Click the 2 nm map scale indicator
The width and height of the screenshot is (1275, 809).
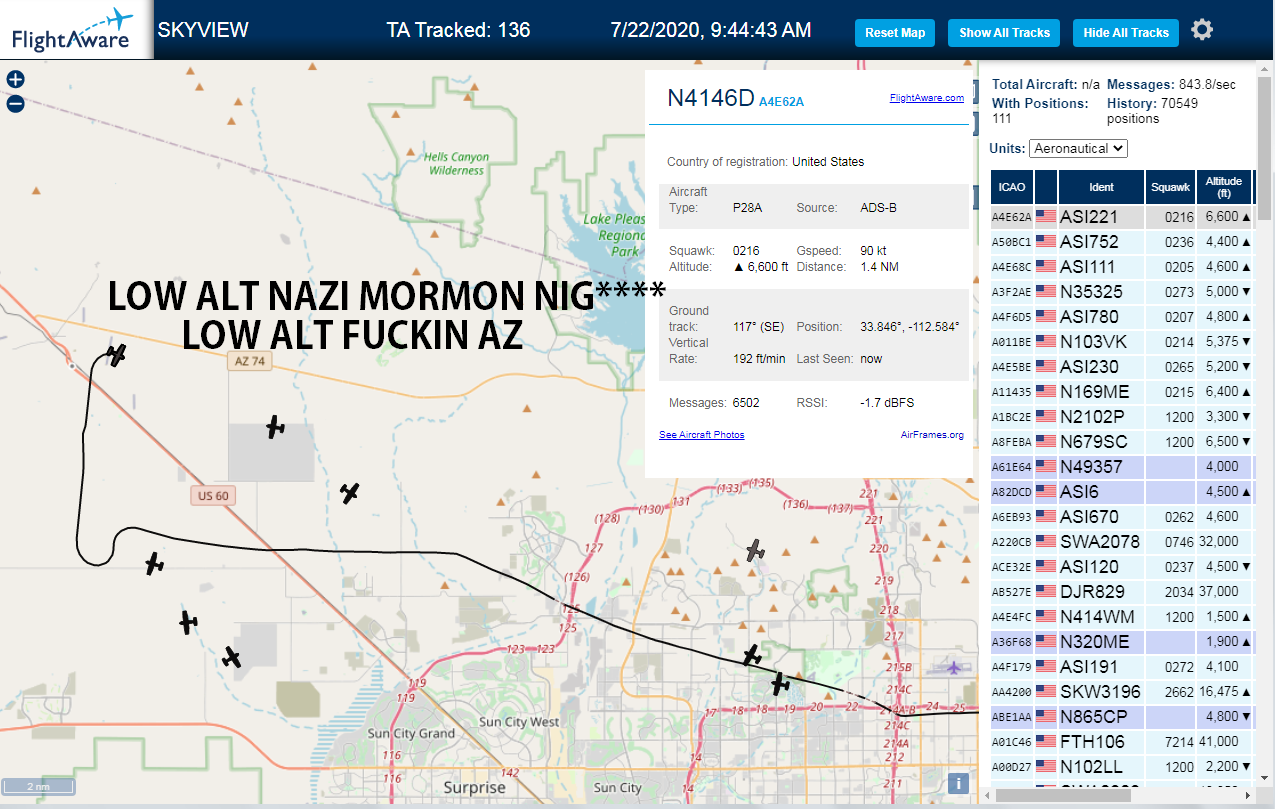(x=38, y=786)
